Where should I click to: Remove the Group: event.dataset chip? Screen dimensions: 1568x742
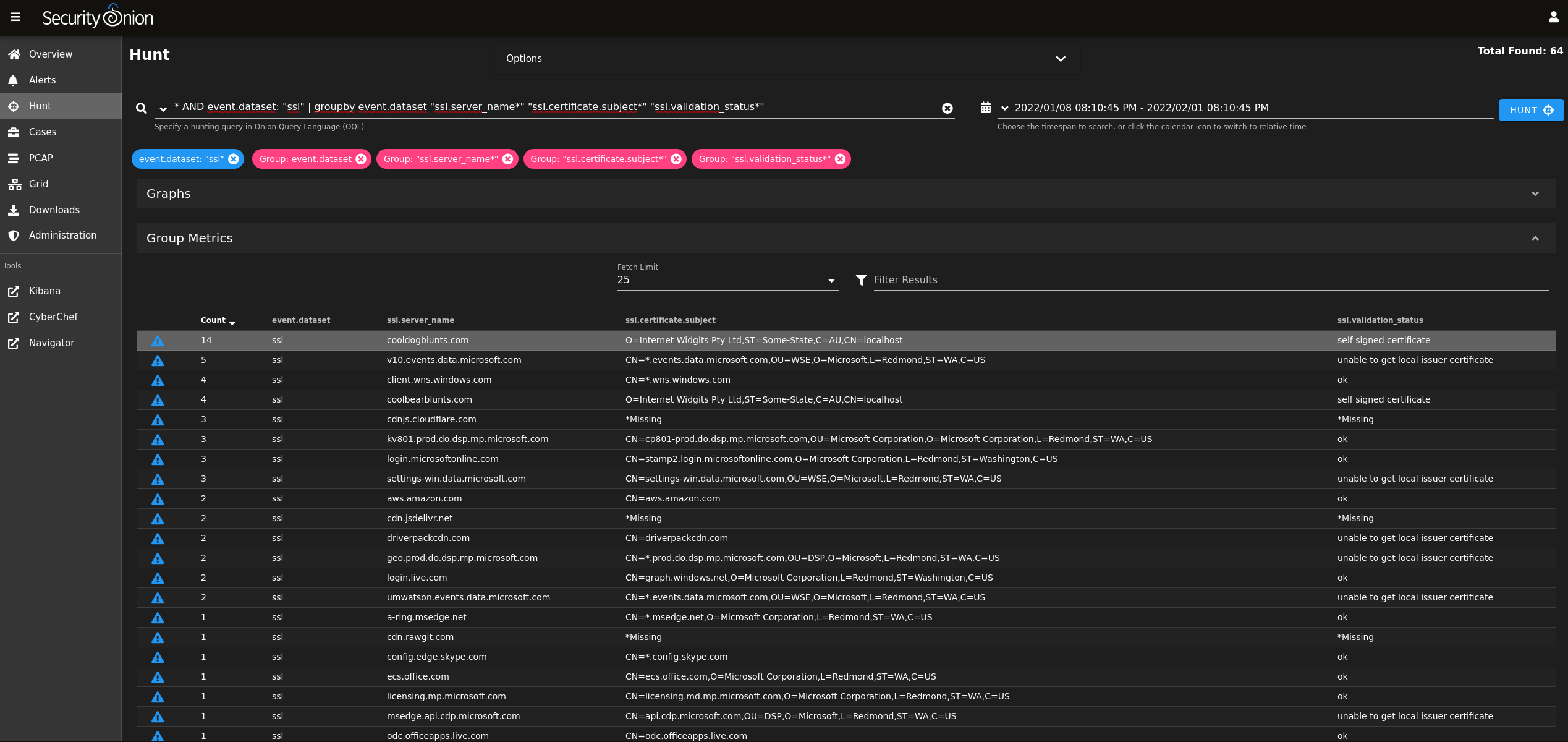tap(361, 159)
